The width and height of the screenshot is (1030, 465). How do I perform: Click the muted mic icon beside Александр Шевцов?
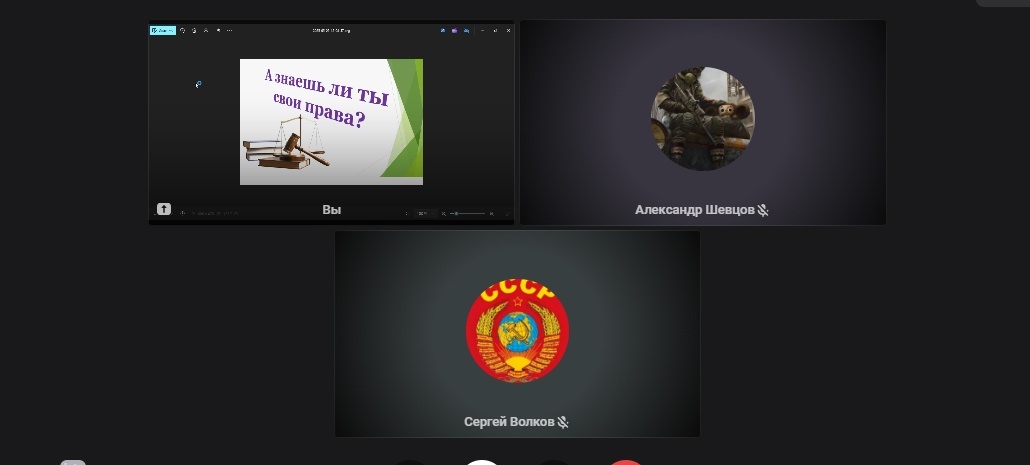coord(763,210)
